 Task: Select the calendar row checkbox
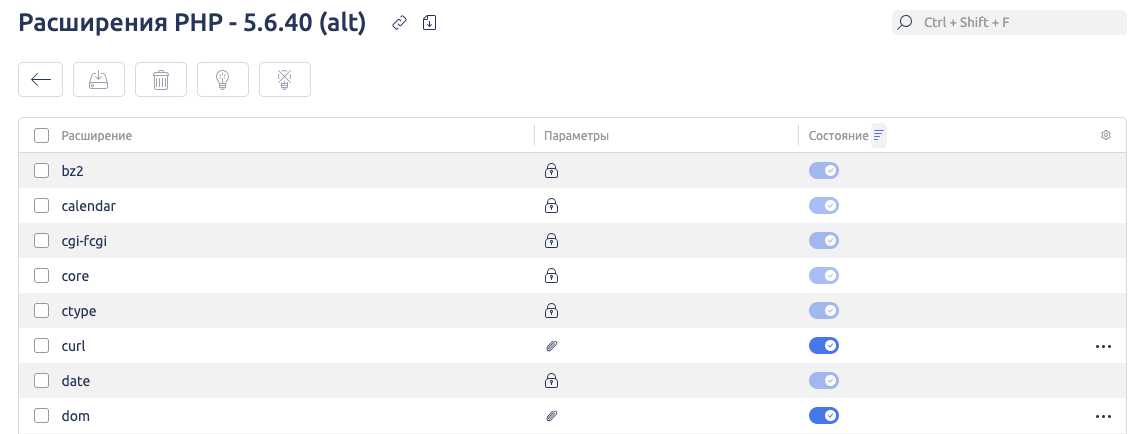(42, 206)
